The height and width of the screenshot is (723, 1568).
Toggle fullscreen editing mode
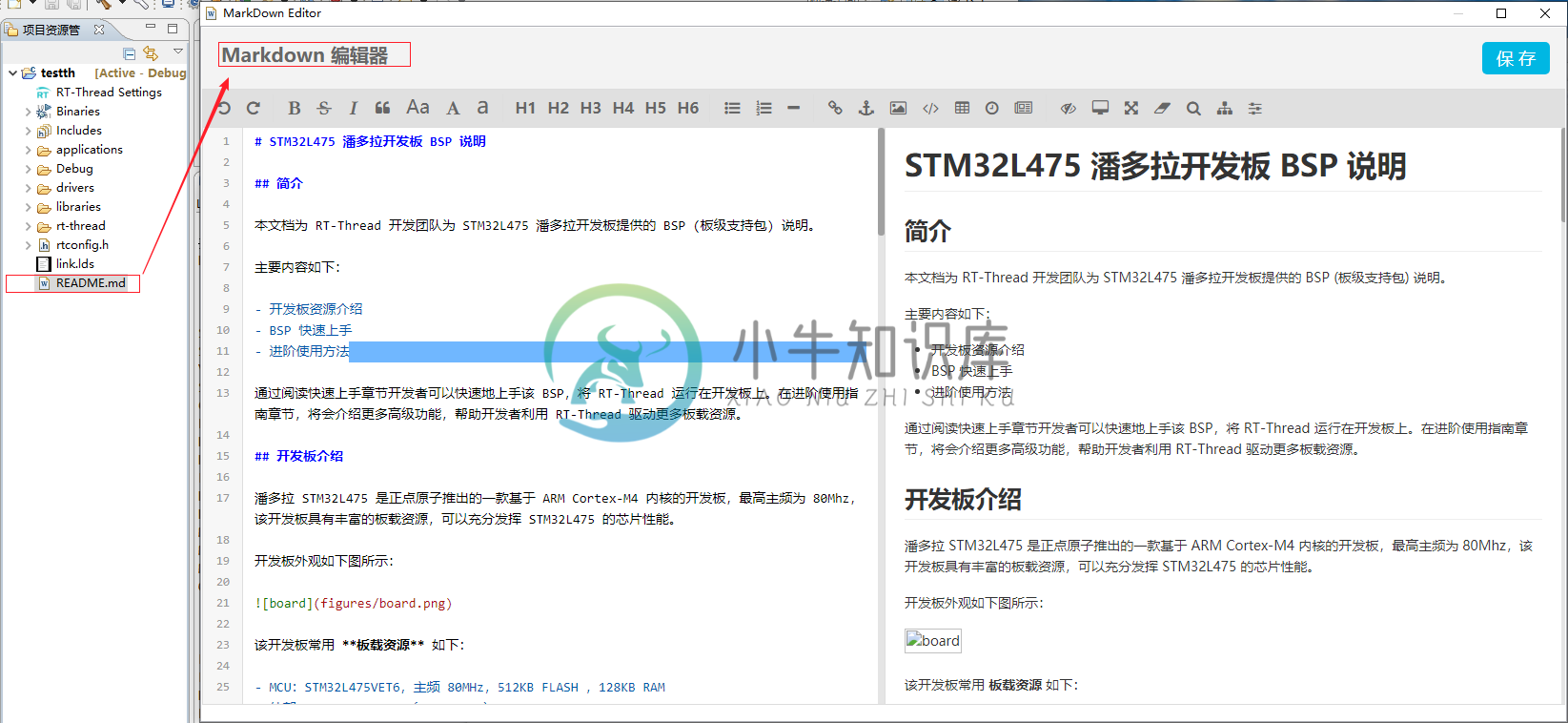(x=1131, y=108)
